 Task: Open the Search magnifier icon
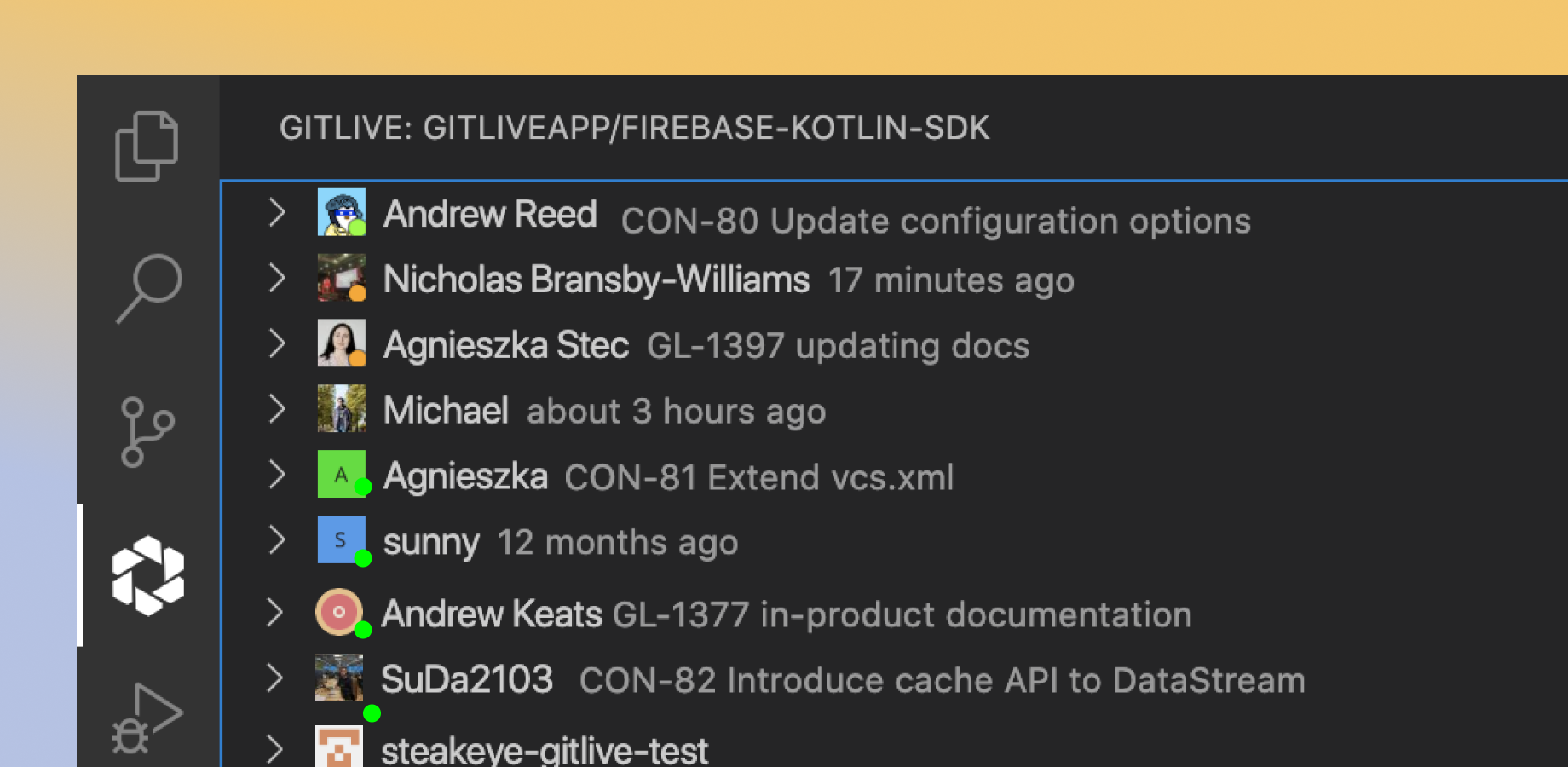[x=149, y=288]
